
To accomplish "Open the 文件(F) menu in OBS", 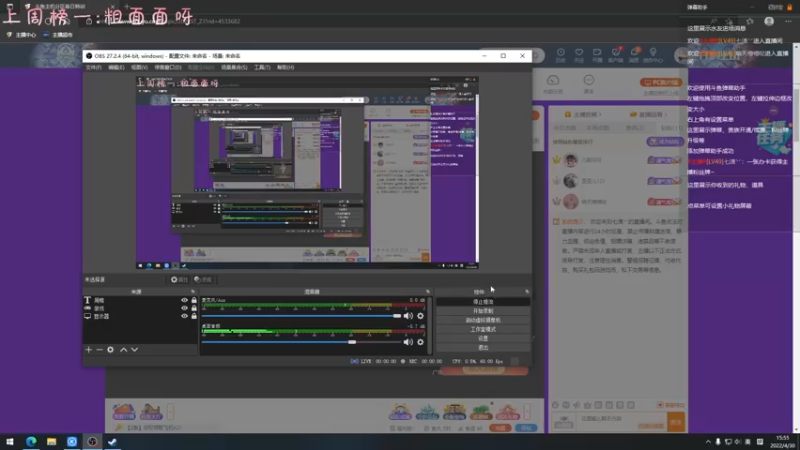I will [x=93, y=67].
